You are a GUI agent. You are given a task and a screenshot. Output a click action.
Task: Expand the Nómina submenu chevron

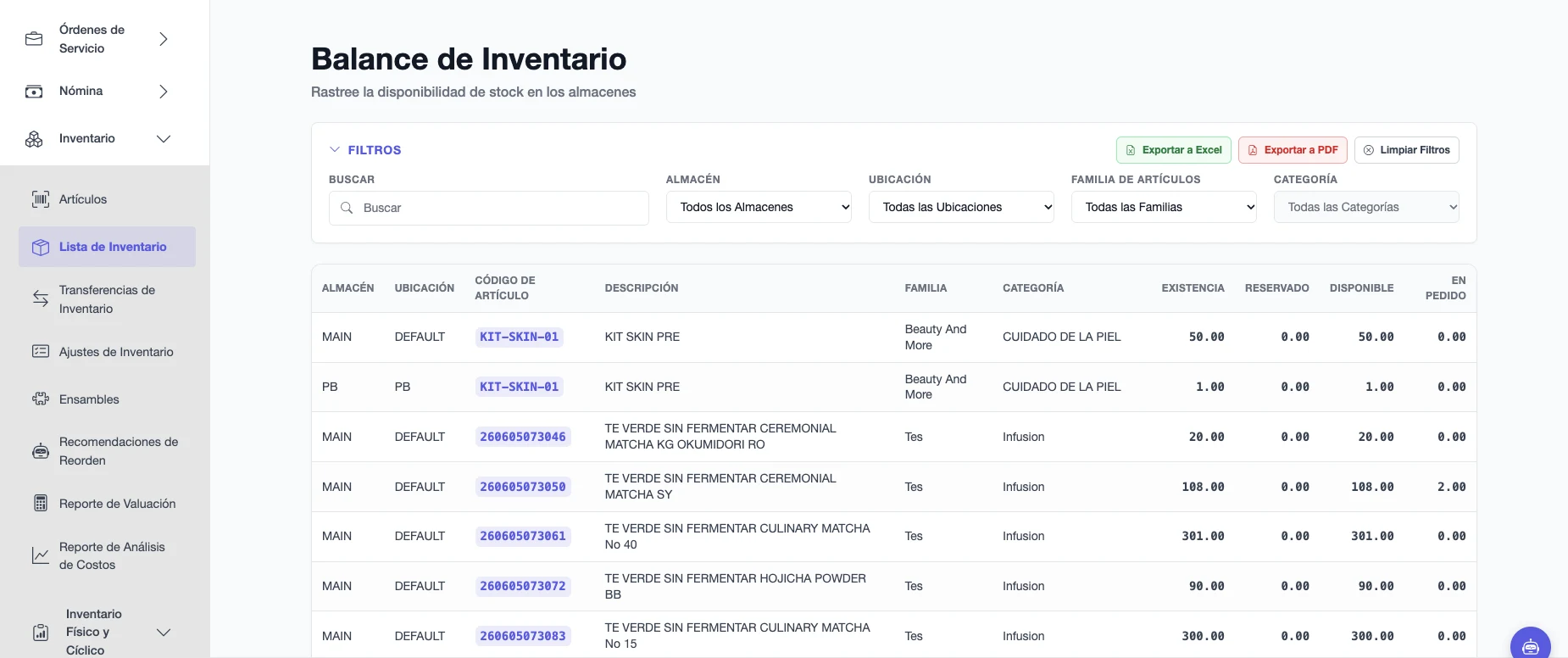tap(164, 92)
